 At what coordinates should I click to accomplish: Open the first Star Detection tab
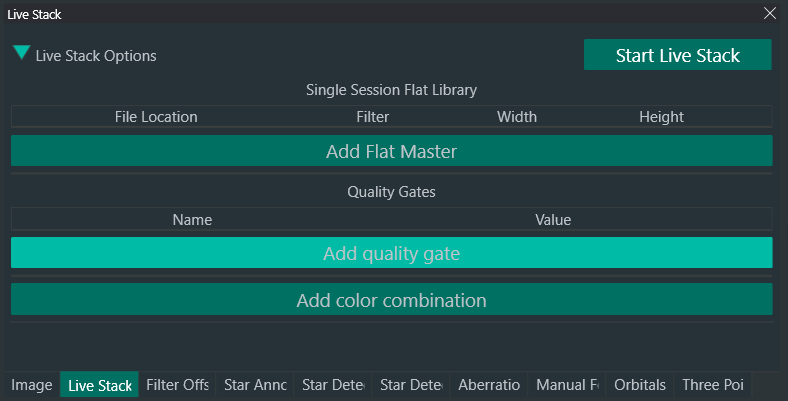333,385
